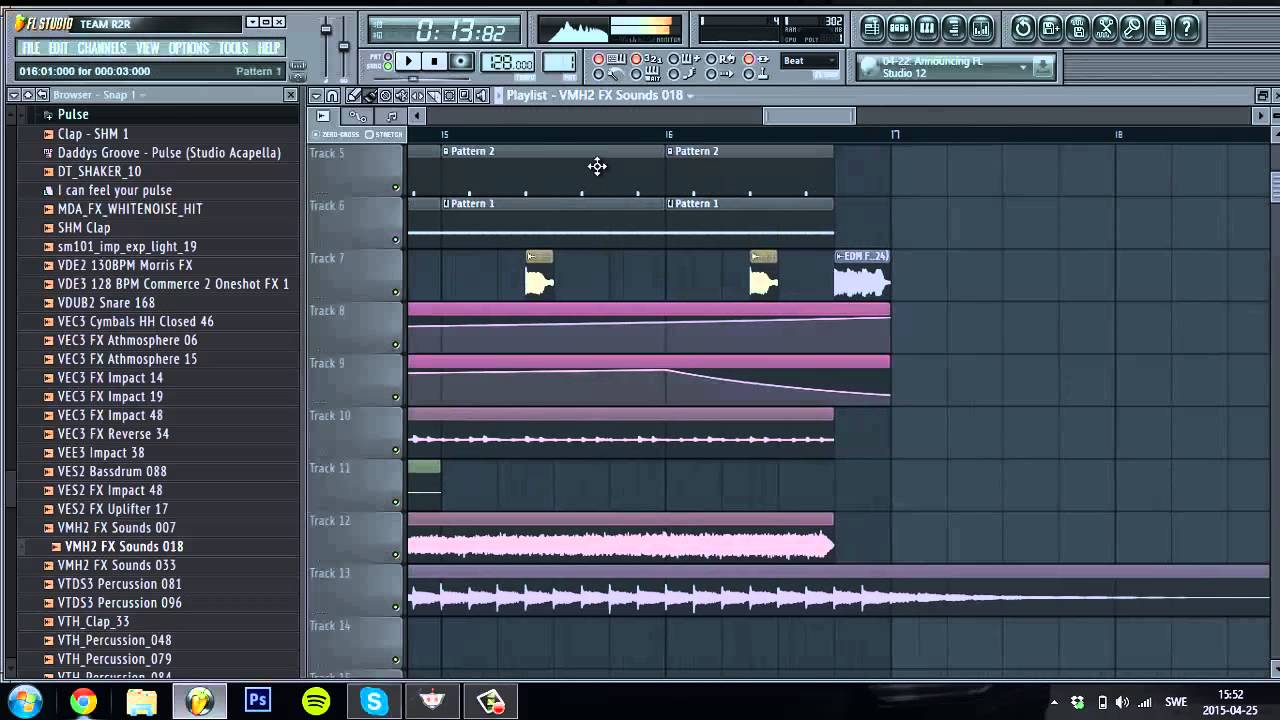Click the question mark help icon
The image size is (1280, 720).
(x=1186, y=28)
